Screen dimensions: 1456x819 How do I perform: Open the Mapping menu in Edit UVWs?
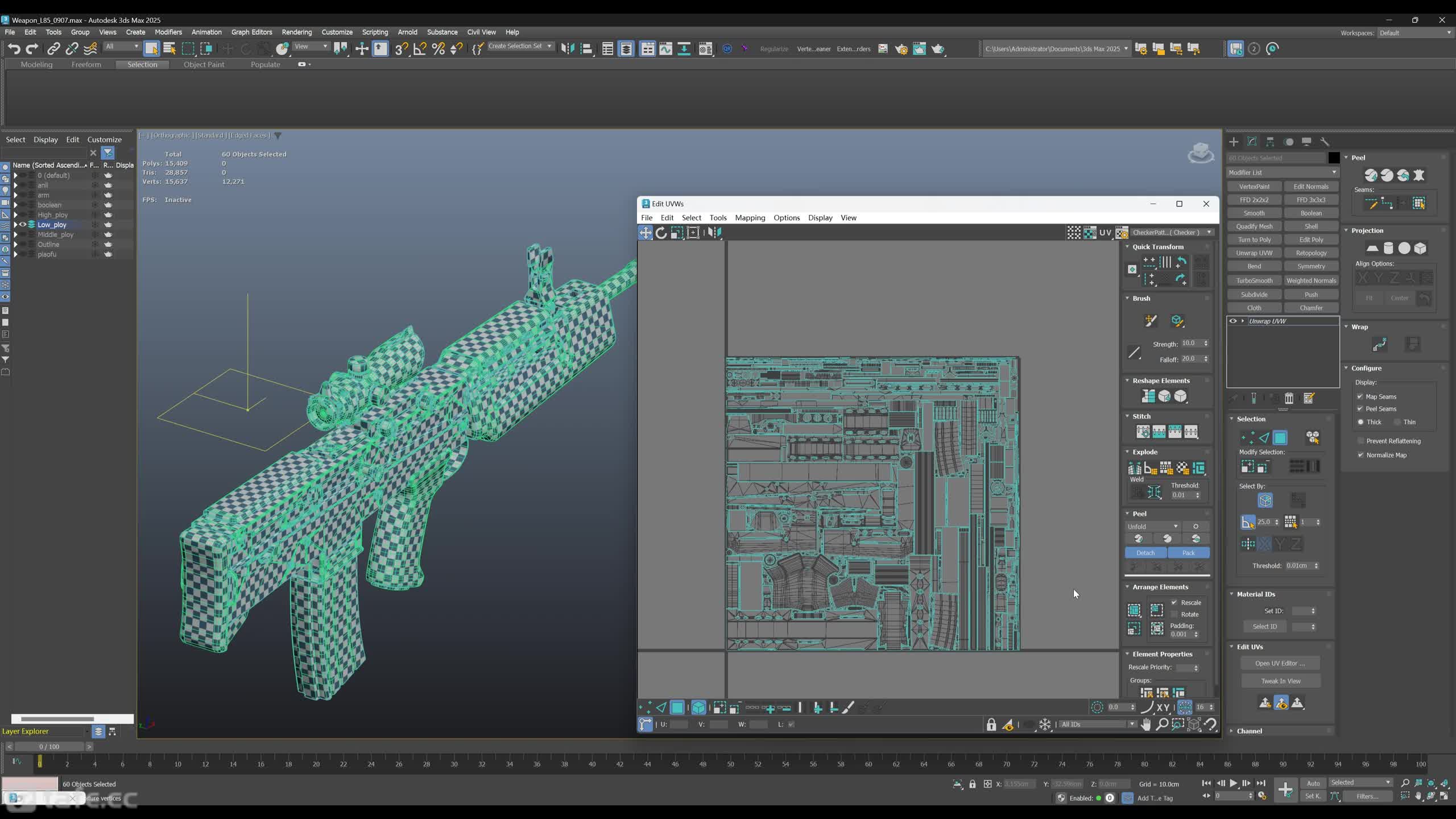point(750,218)
